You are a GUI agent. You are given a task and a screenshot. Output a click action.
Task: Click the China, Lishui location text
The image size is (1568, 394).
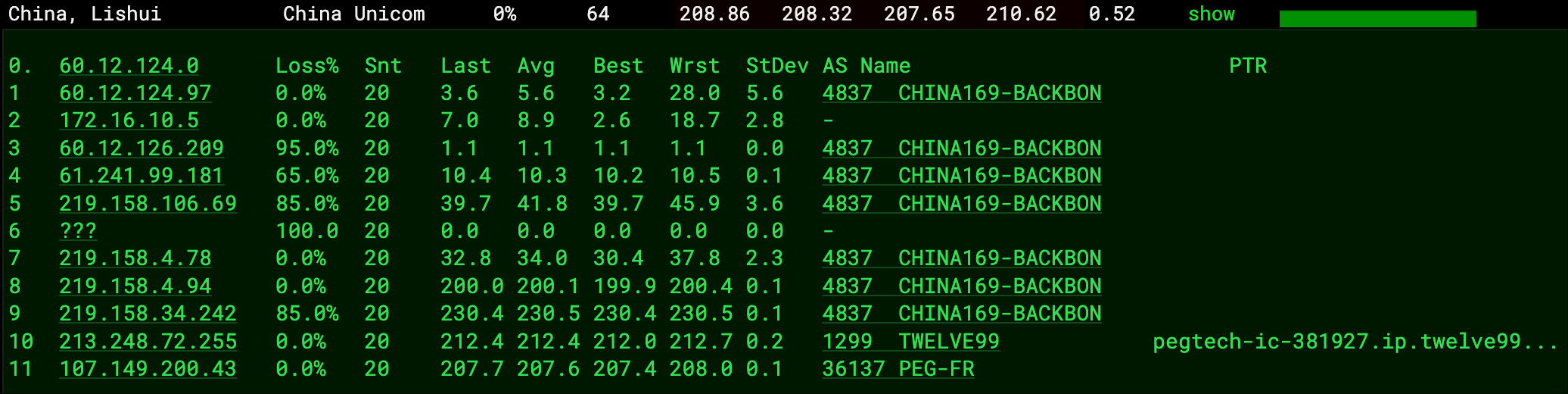[x=85, y=14]
